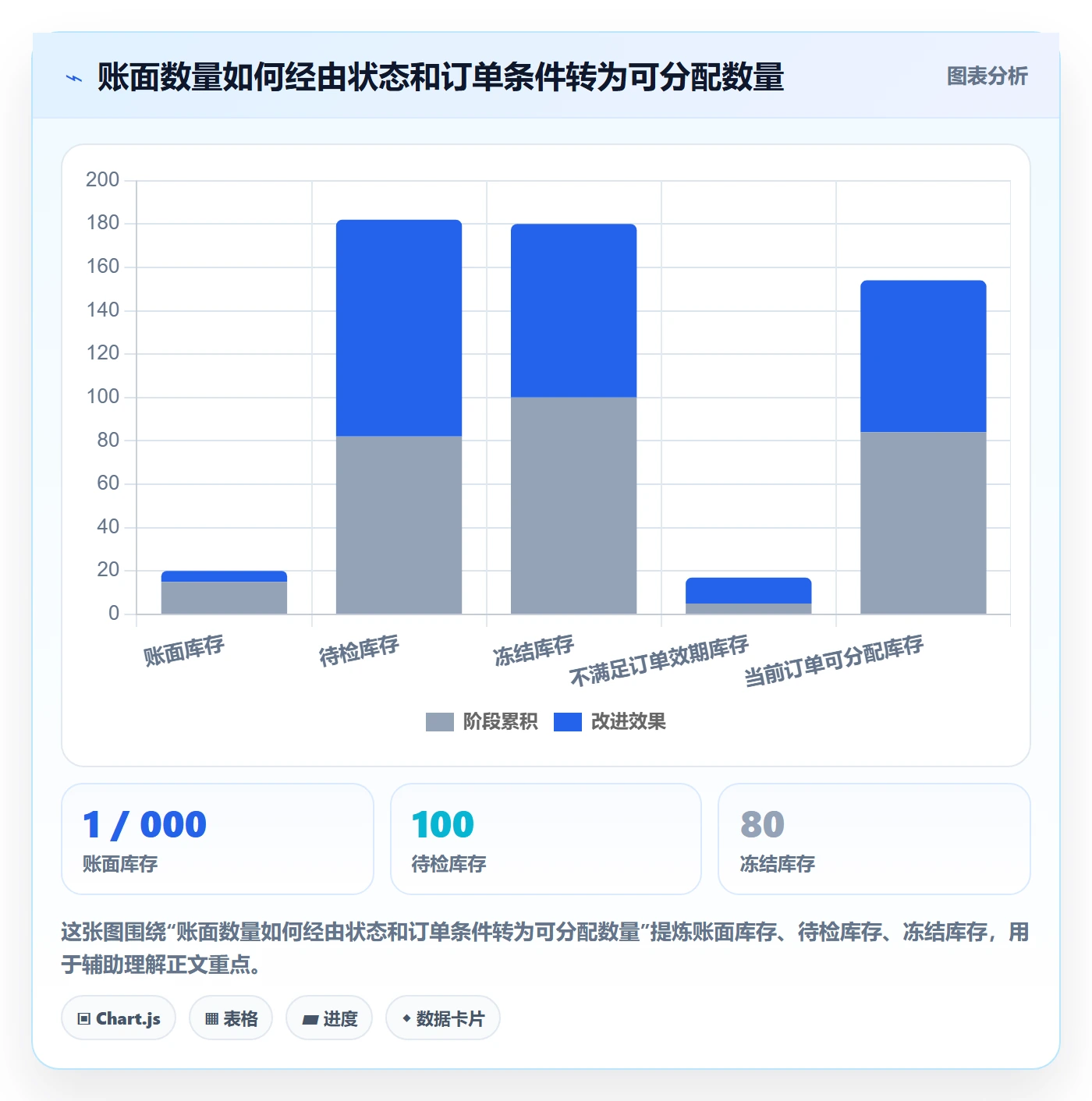Click the 不满足订单效期库存 x-axis label
The width and height of the screenshot is (1092, 1101).
(659, 660)
